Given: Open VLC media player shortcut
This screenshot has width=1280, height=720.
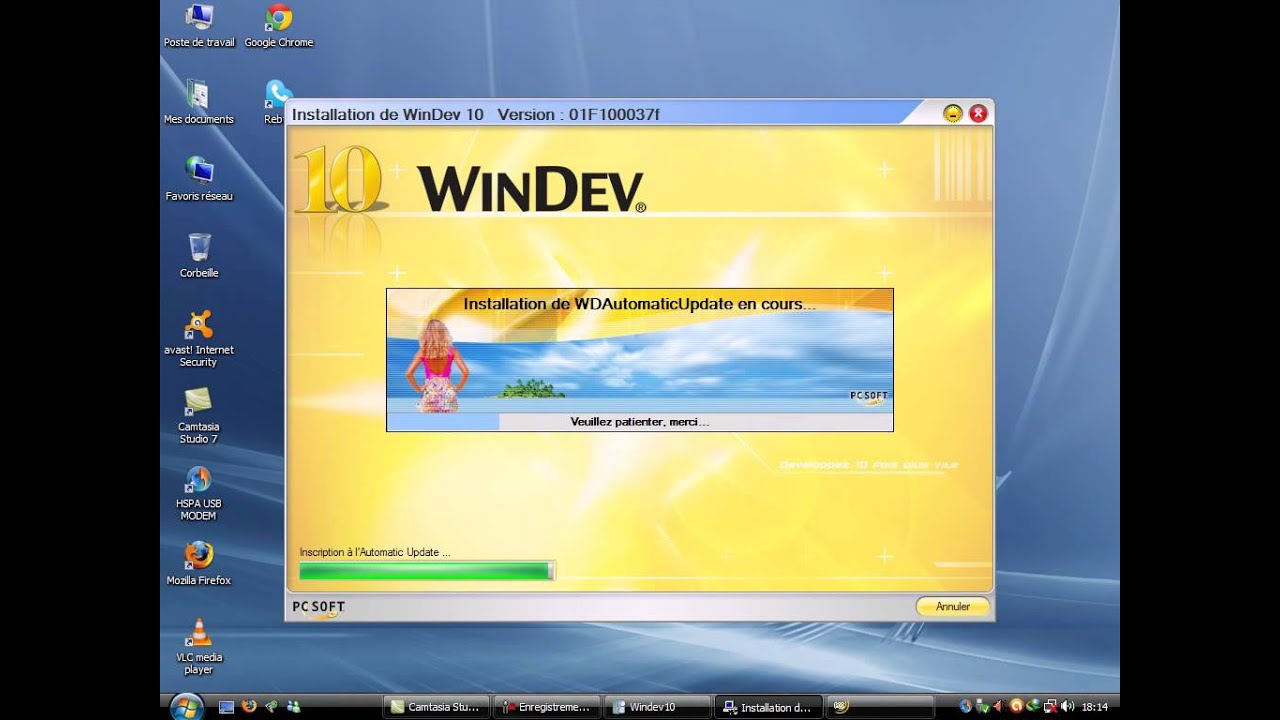Looking at the screenshot, I should click(x=198, y=647).
